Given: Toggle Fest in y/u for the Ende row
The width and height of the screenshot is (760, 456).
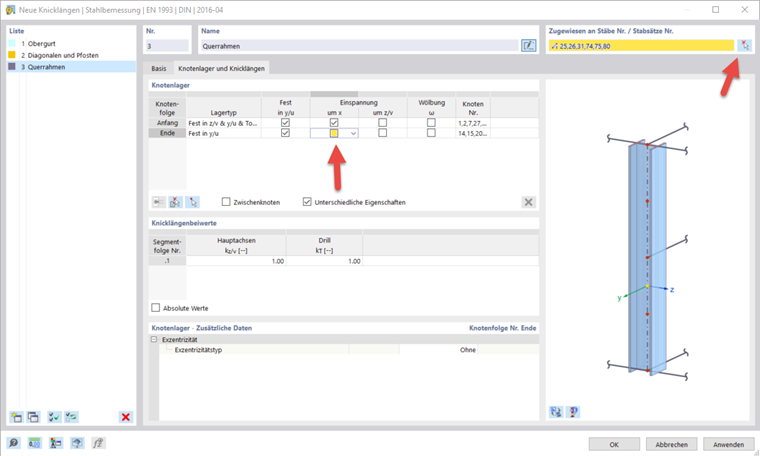Looking at the screenshot, I should click(x=285, y=133).
